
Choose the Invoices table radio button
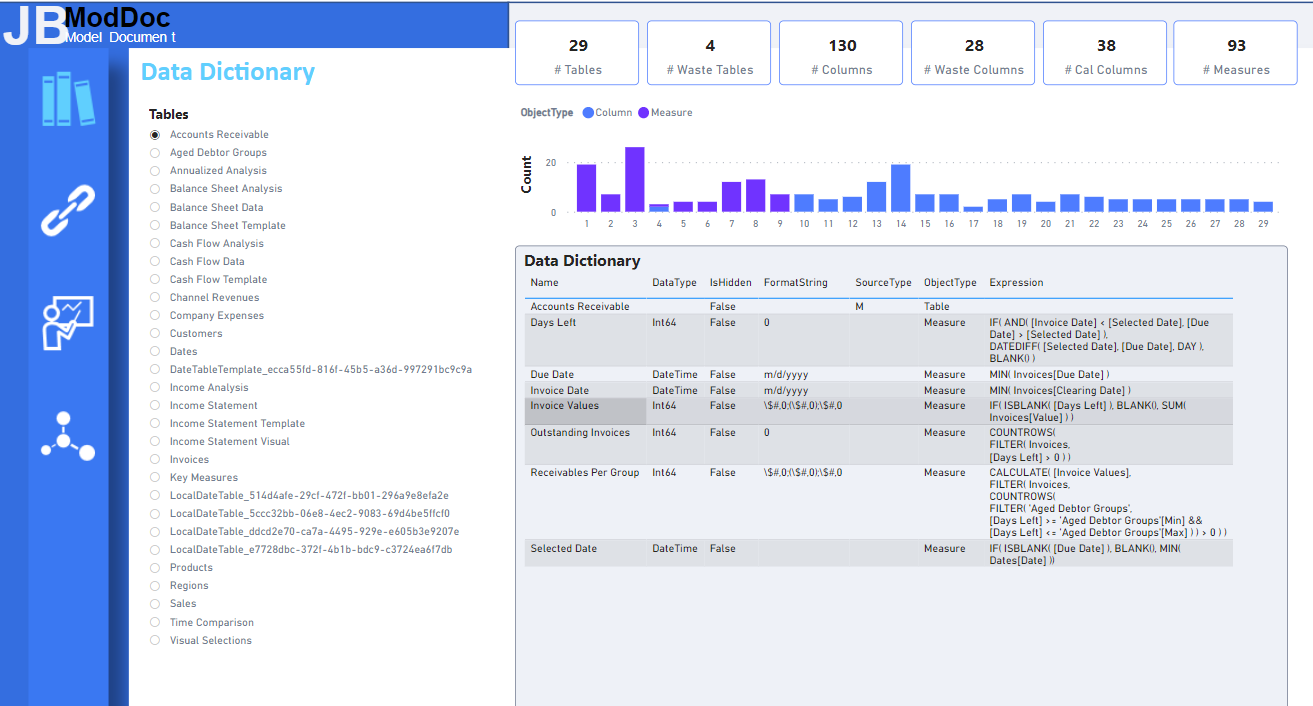click(155, 460)
